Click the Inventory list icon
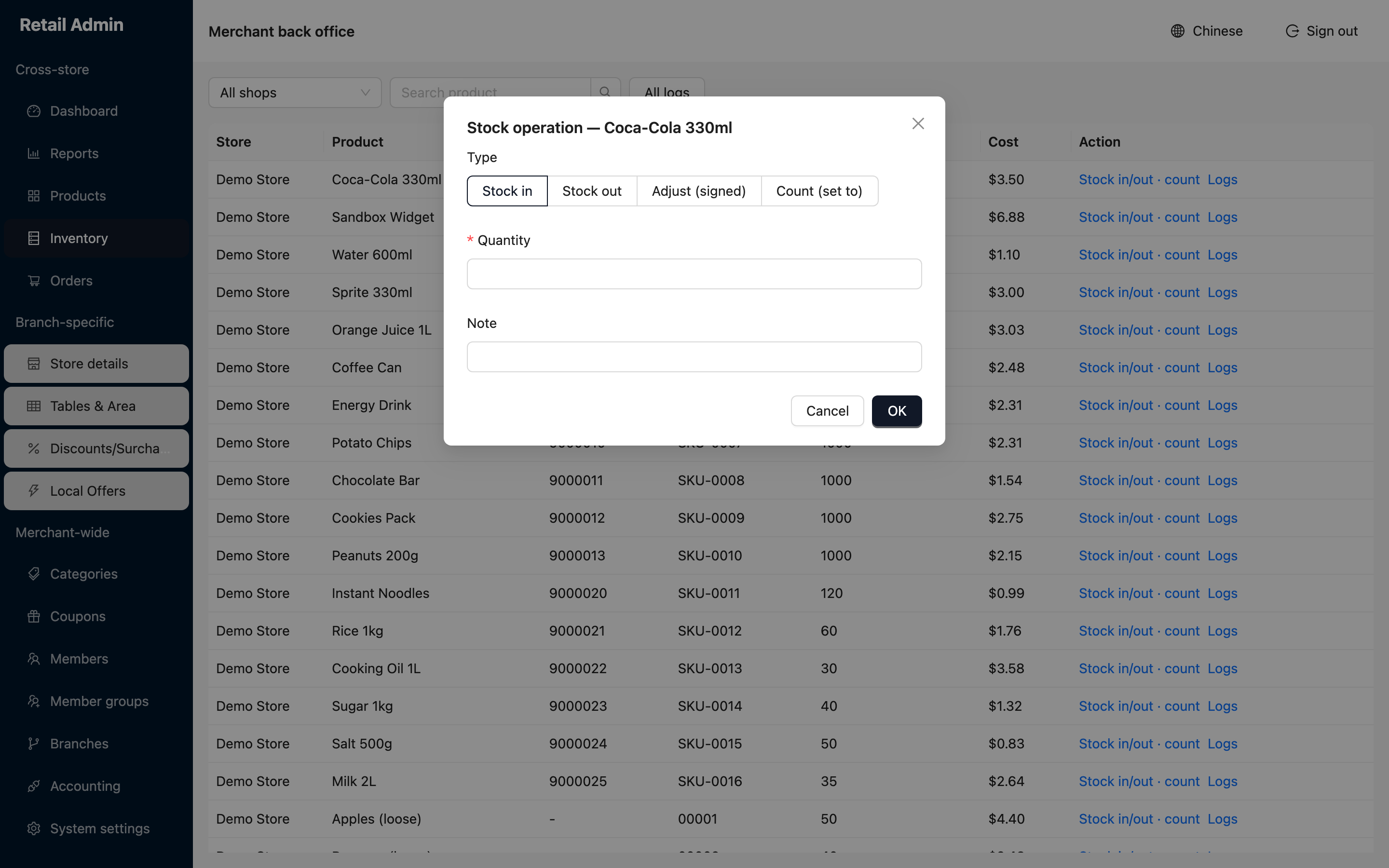The height and width of the screenshot is (868, 1389). [34, 238]
